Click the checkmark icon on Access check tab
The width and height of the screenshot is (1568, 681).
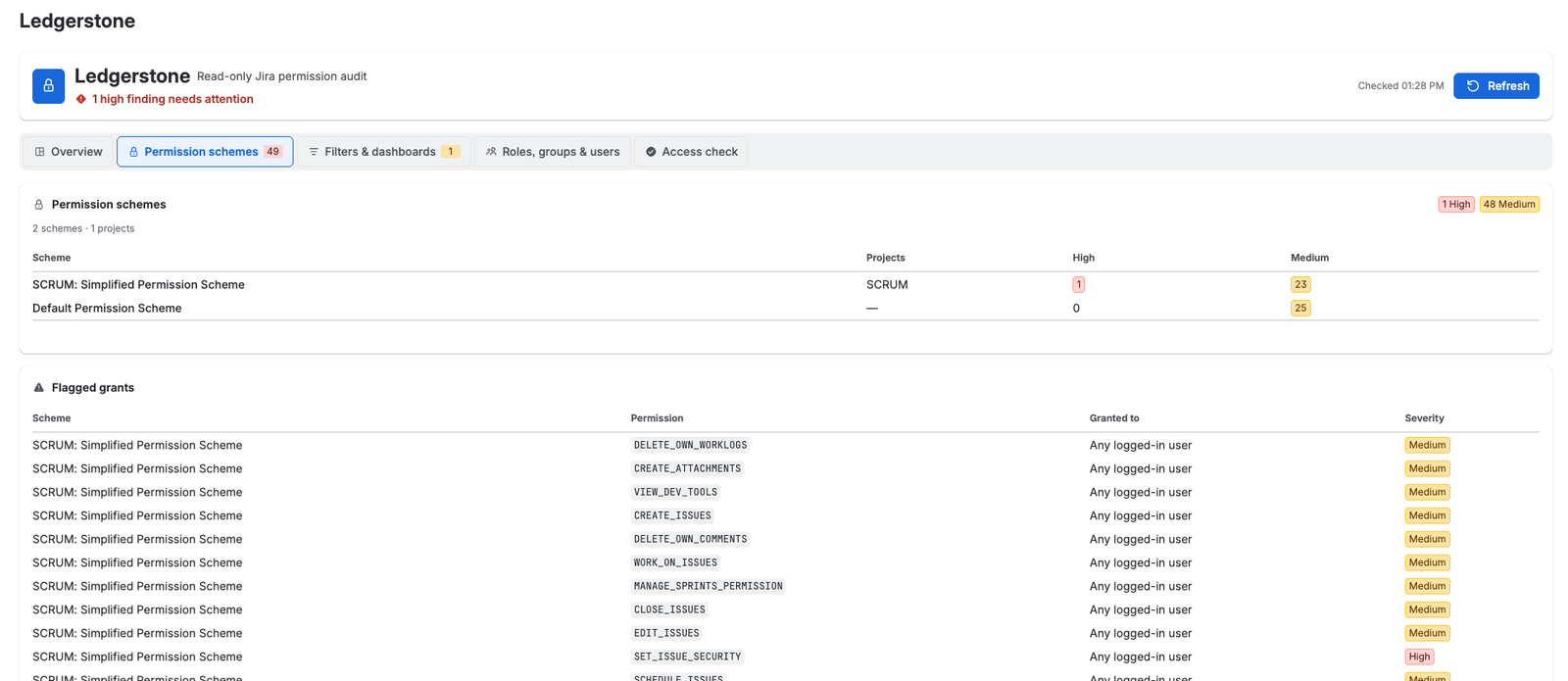coord(651,152)
